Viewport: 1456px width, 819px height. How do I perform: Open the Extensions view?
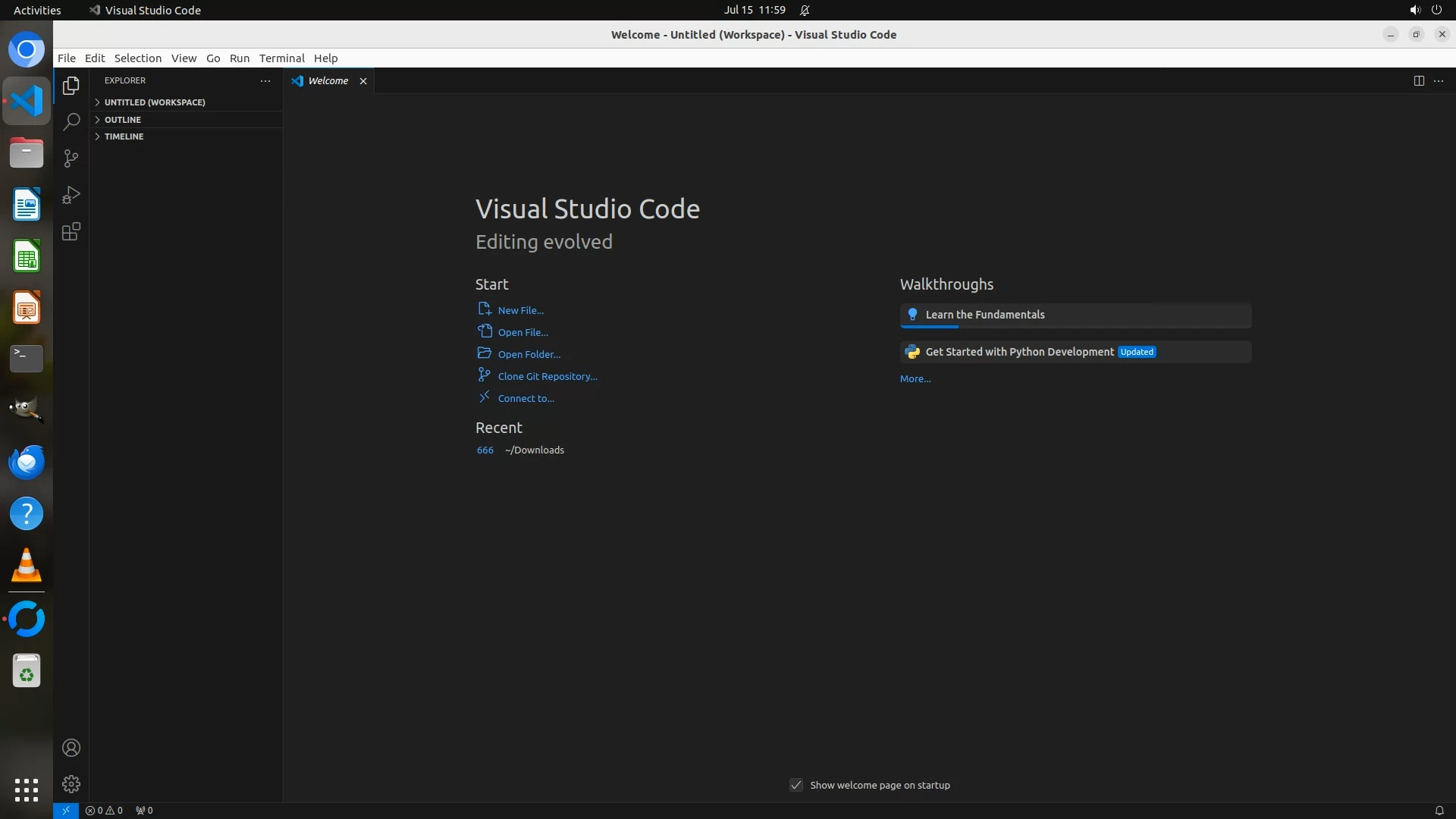[71, 232]
